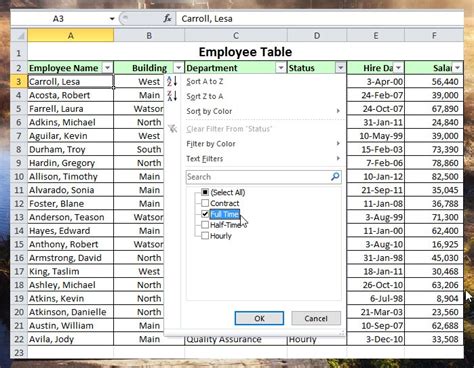474x368 pixels.
Task: Click hire date cell 24-Oct-07
Action: (x=376, y=109)
